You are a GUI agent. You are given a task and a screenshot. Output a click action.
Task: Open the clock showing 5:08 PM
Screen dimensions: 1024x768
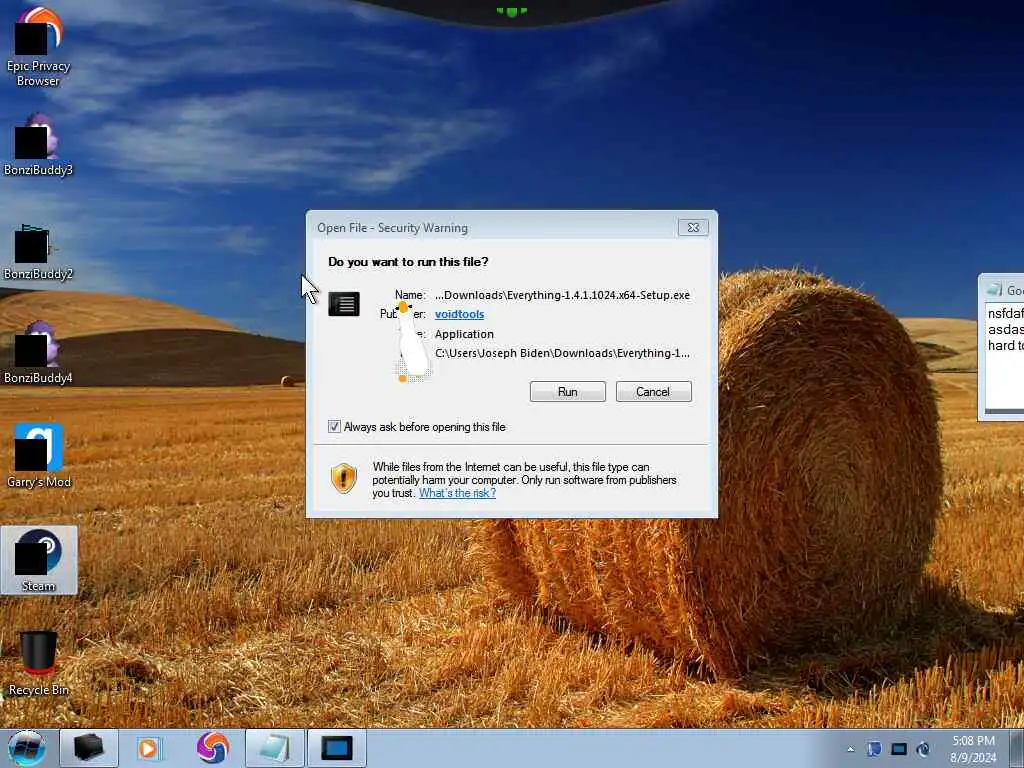click(x=973, y=749)
